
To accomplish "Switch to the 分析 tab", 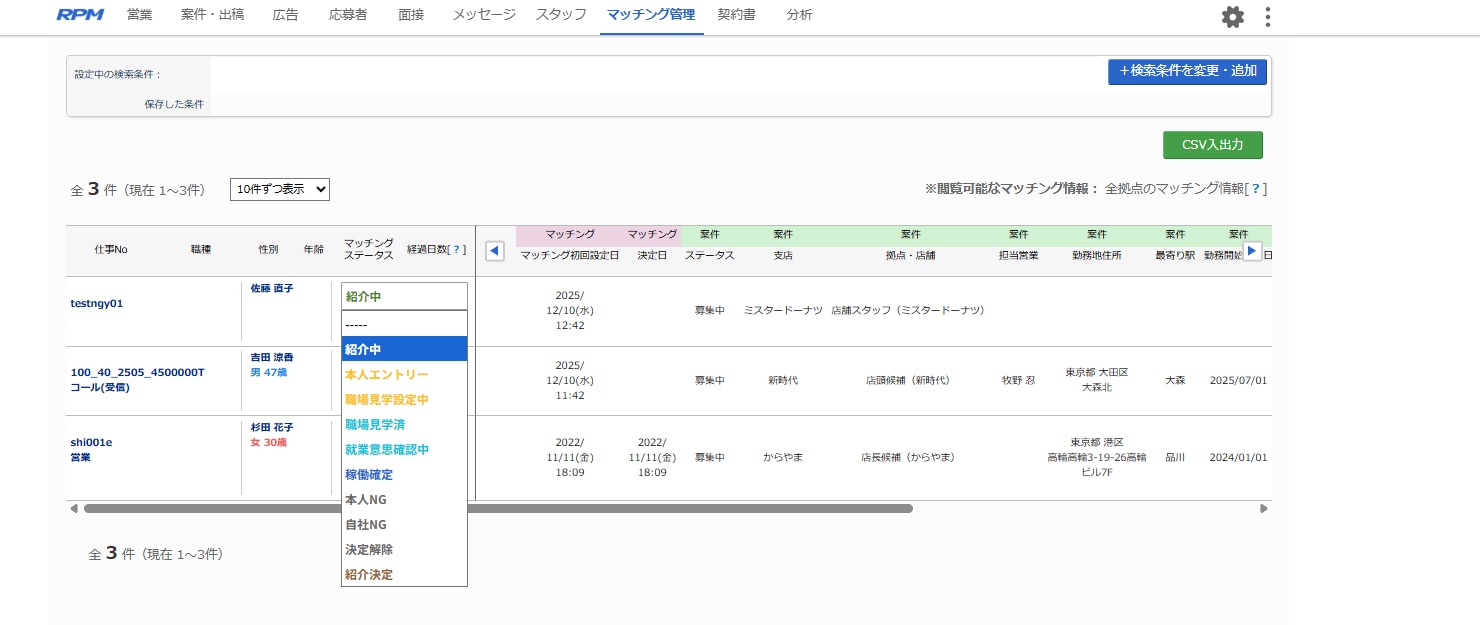I will click(x=799, y=15).
